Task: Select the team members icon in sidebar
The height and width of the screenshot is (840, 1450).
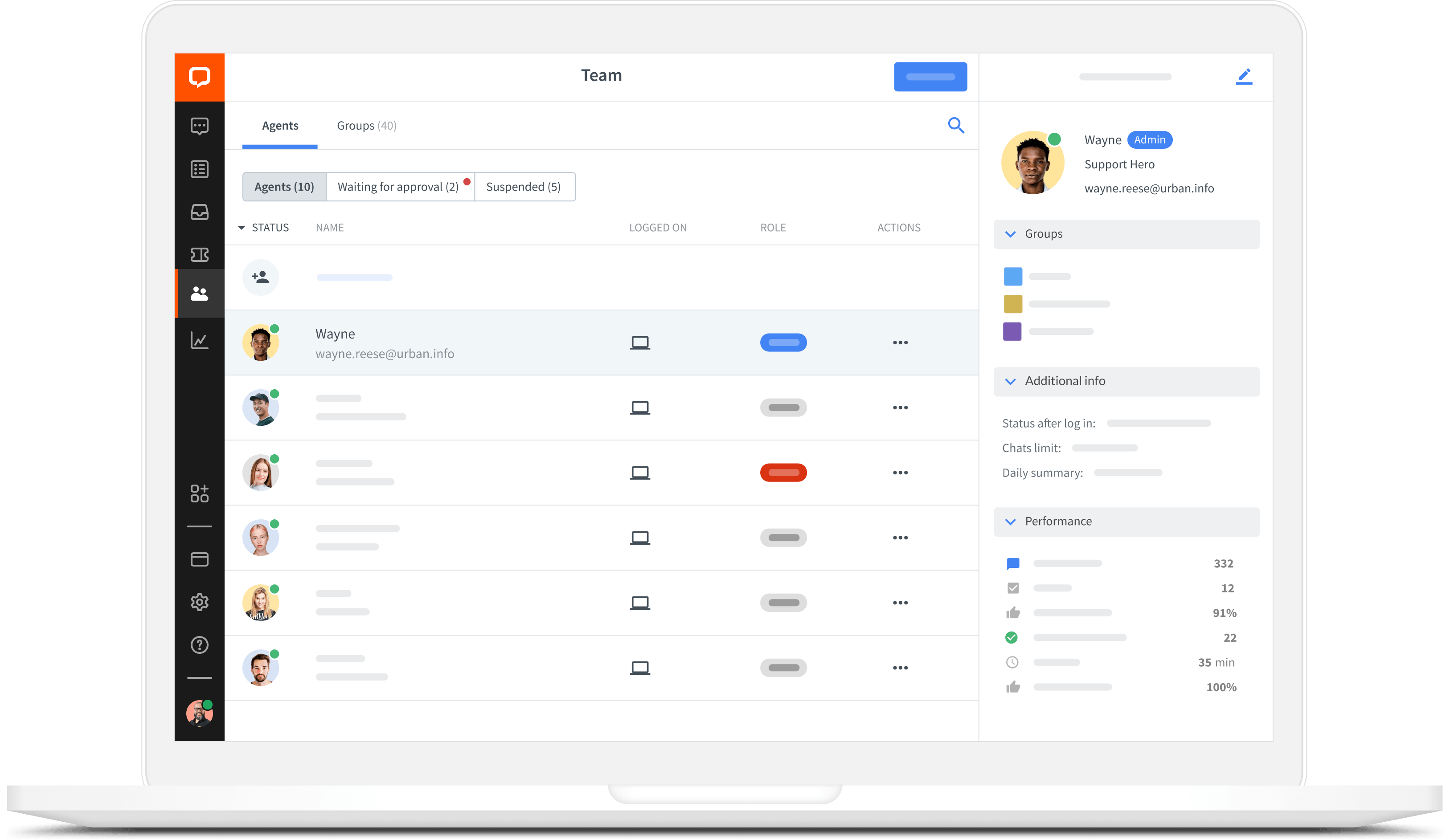Action: click(x=200, y=292)
